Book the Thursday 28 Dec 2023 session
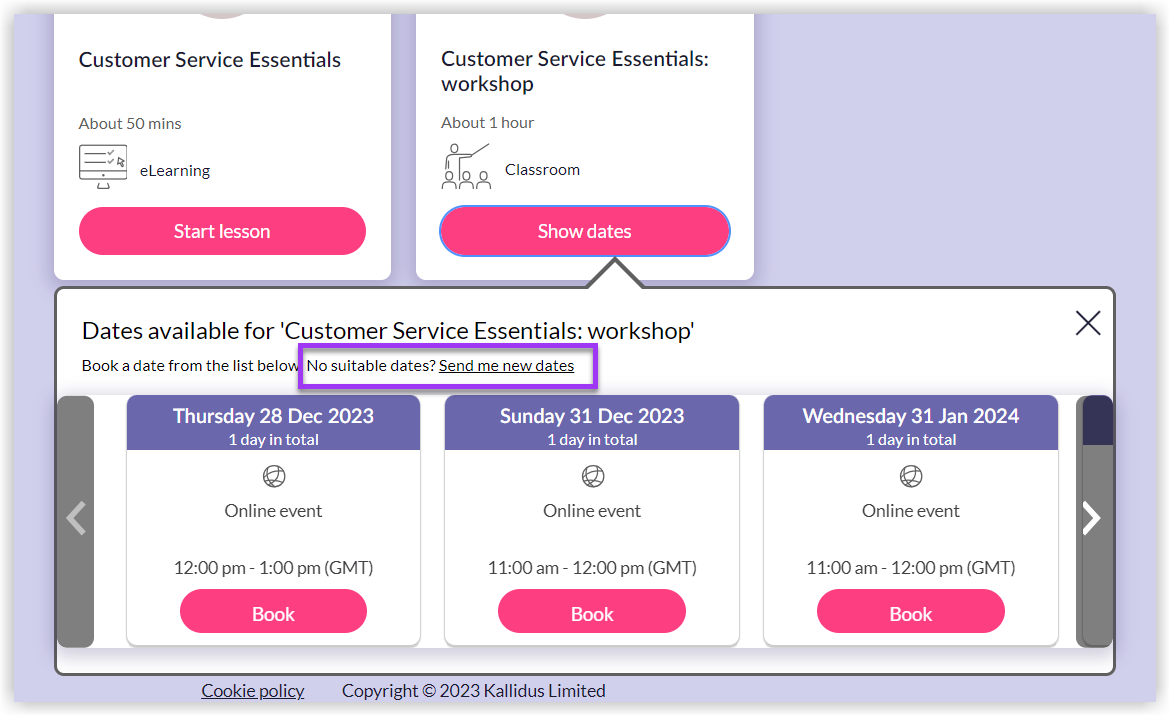The image size is (1170, 716). click(273, 613)
